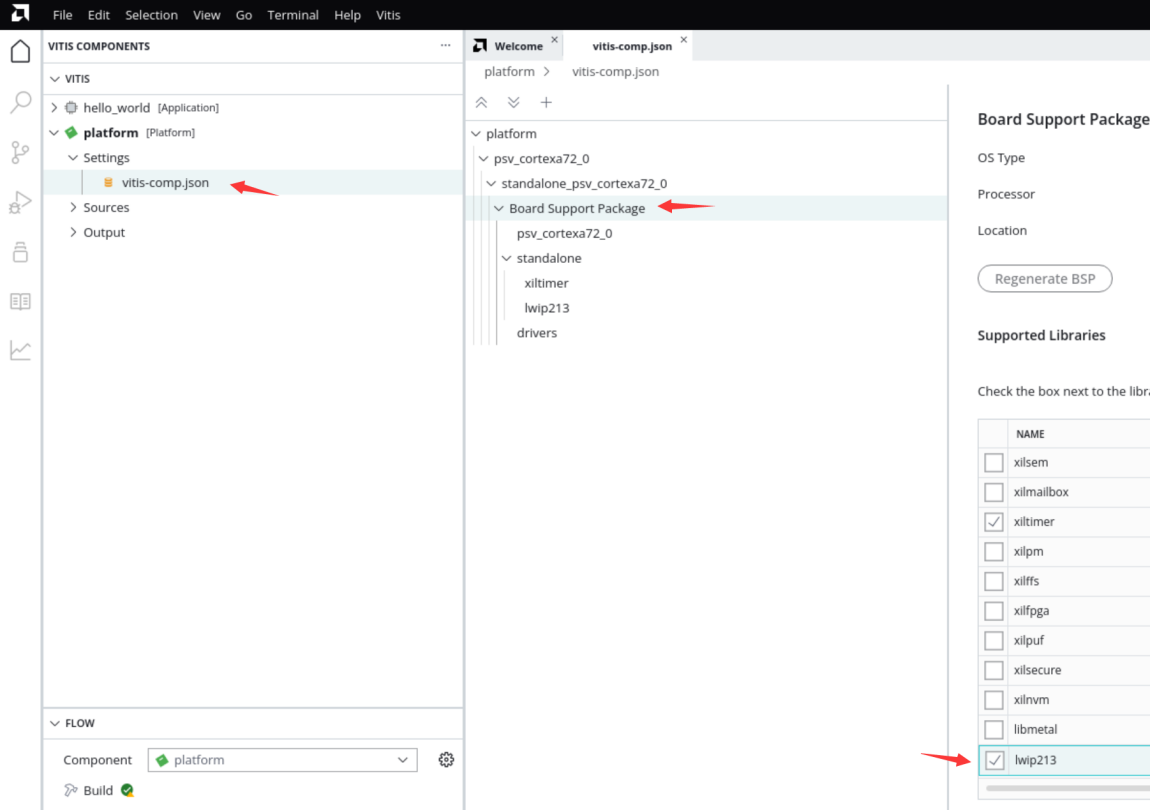Open the Vitis menu
The image size is (1150, 810).
(x=388, y=15)
